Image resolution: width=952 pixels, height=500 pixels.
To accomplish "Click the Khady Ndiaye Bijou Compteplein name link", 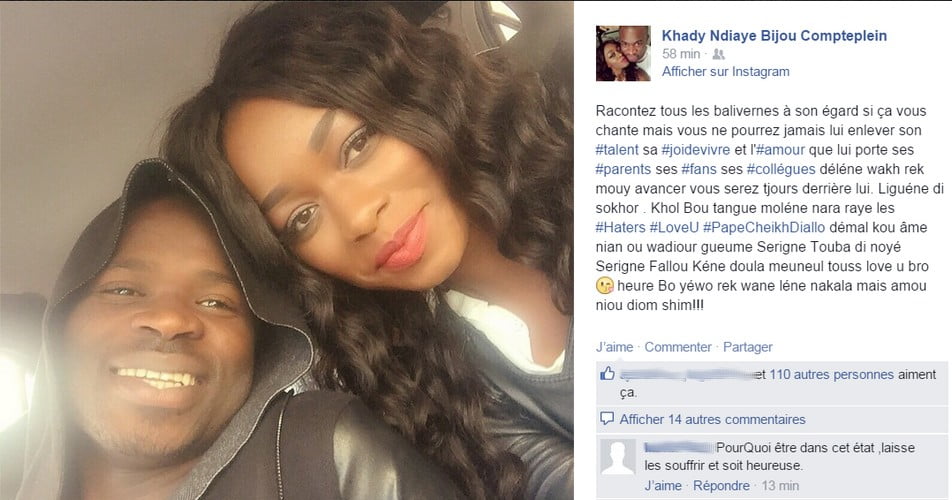I will pyautogui.click(x=774, y=36).
